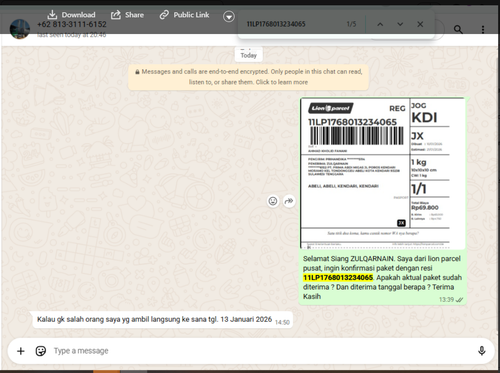Image resolution: width=500 pixels, height=373 pixels.
Task: Click the 14:50 received message timestamp
Action: click(282, 322)
